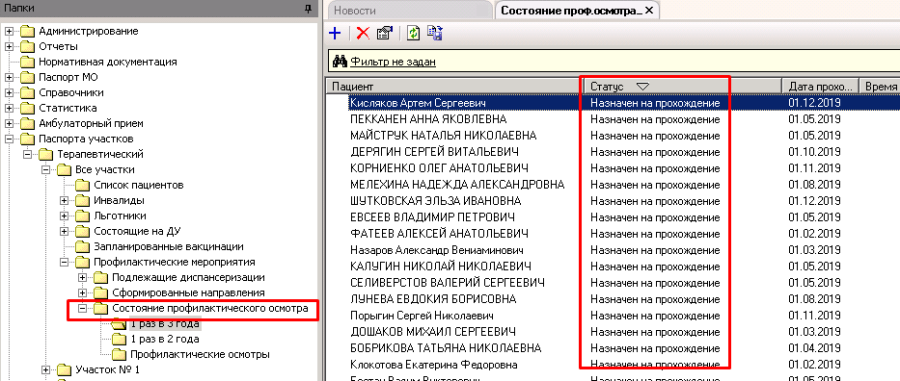Image resolution: width=900 pixels, height=381 pixels.
Task: Select patient МЕЛЕХИНА НАДЕЖДА АЛЕКСАНДРОВНА
Action: [457, 185]
